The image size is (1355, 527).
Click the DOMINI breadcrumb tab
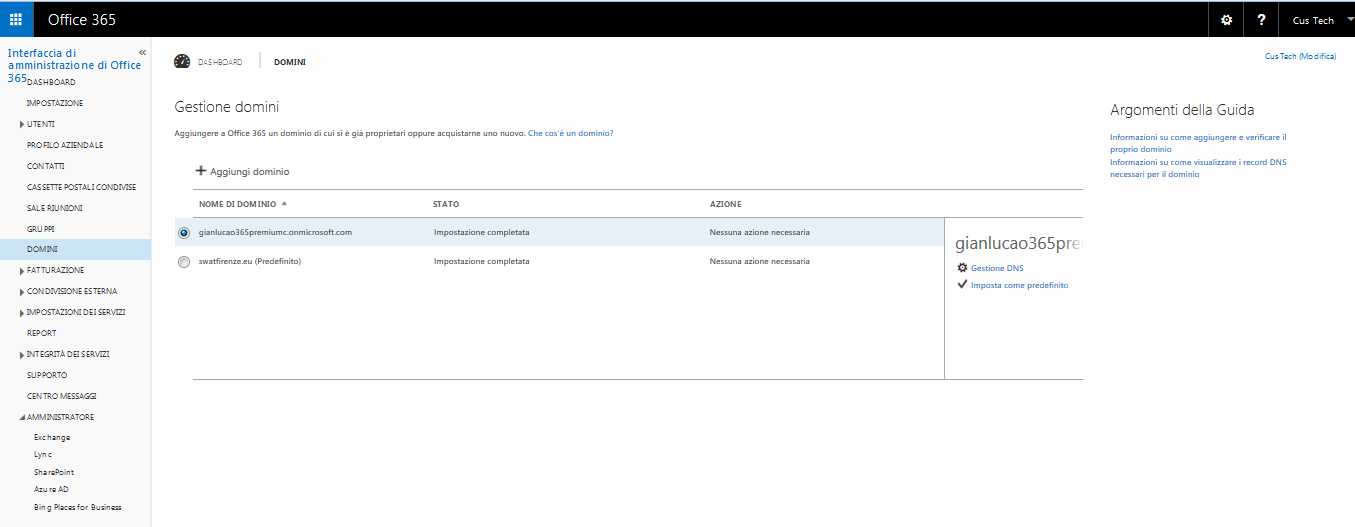290,62
